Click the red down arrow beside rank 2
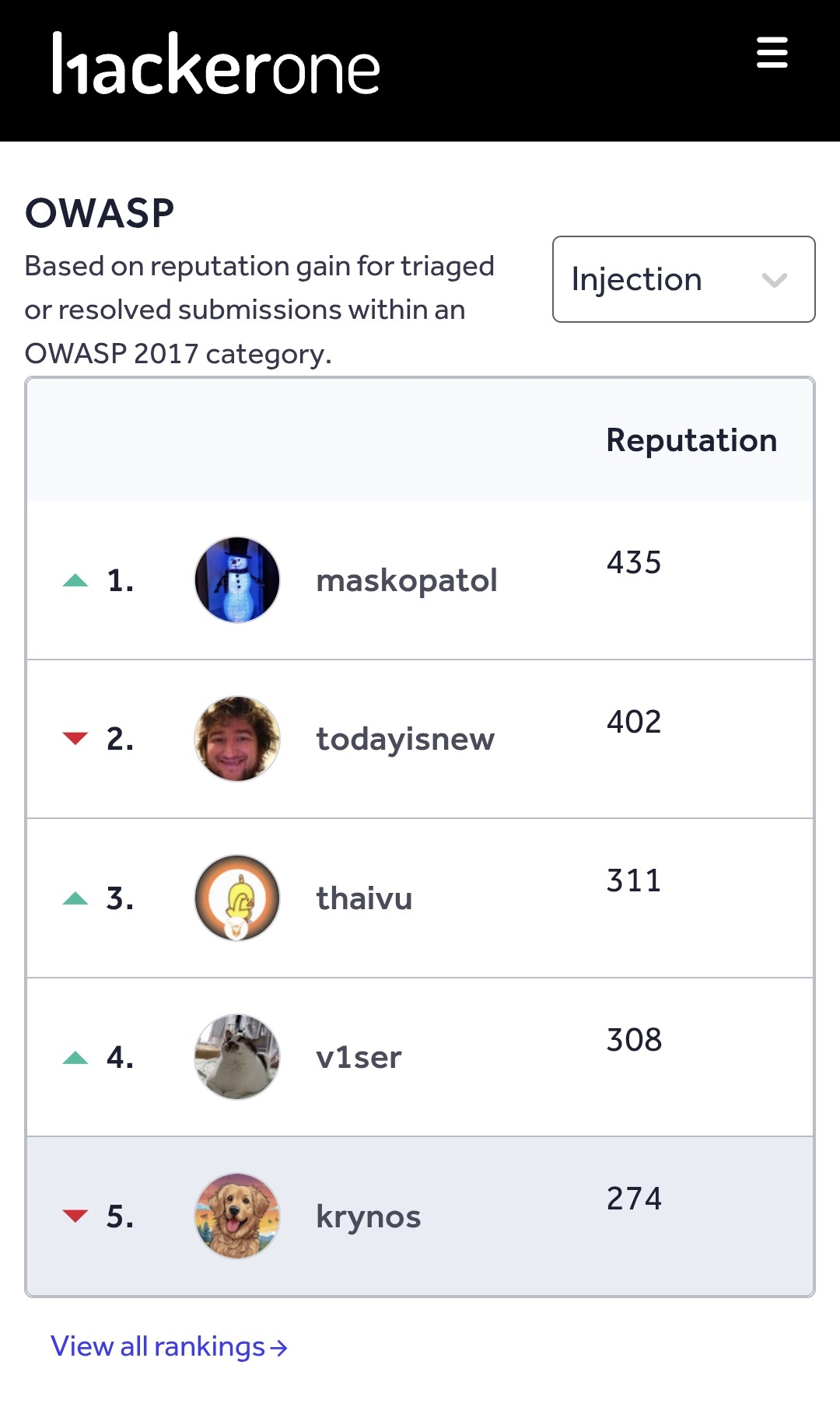This screenshot has width=840, height=1407. (x=75, y=738)
